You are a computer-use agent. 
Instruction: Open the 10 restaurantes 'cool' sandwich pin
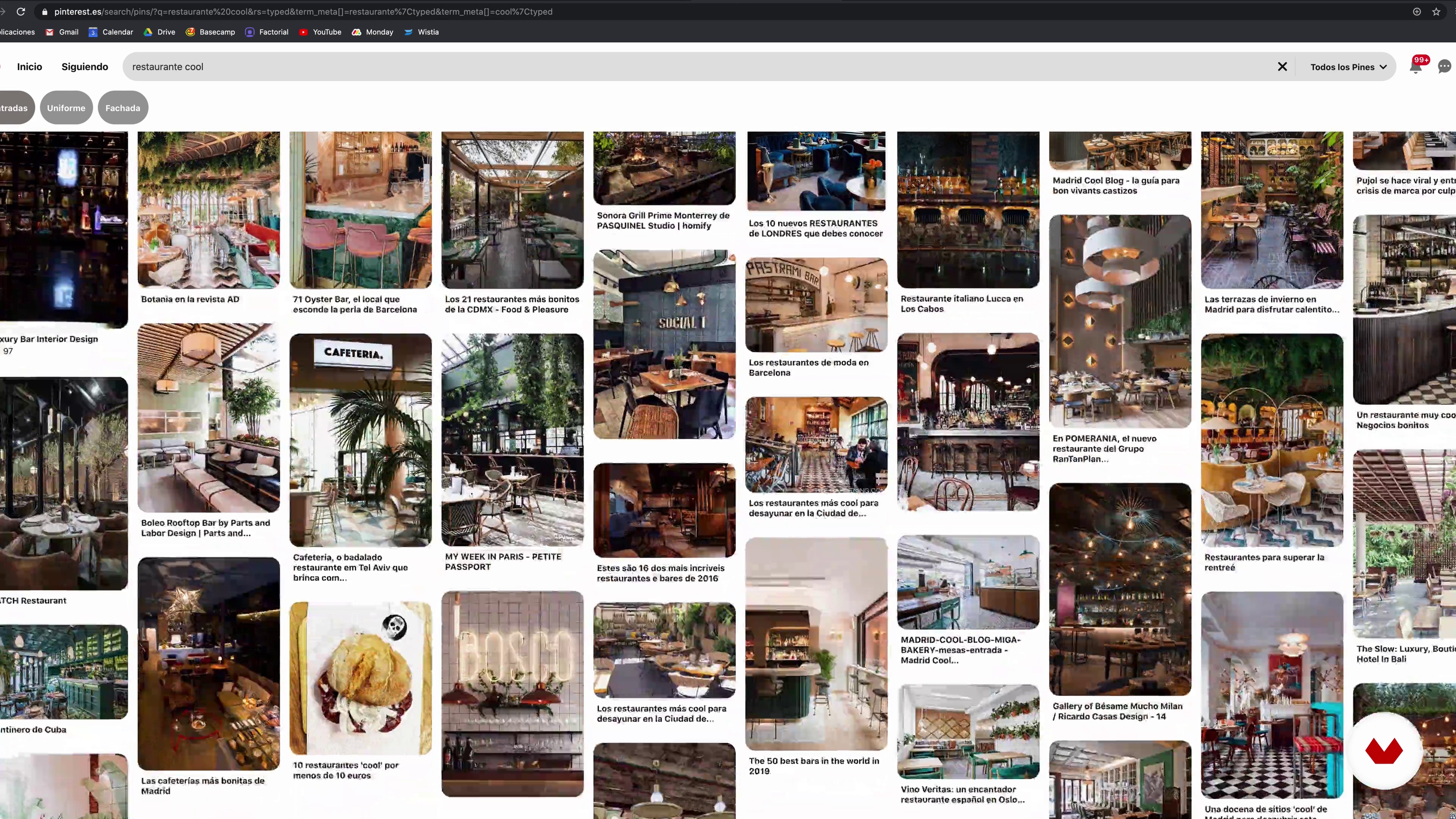pyautogui.click(x=361, y=678)
